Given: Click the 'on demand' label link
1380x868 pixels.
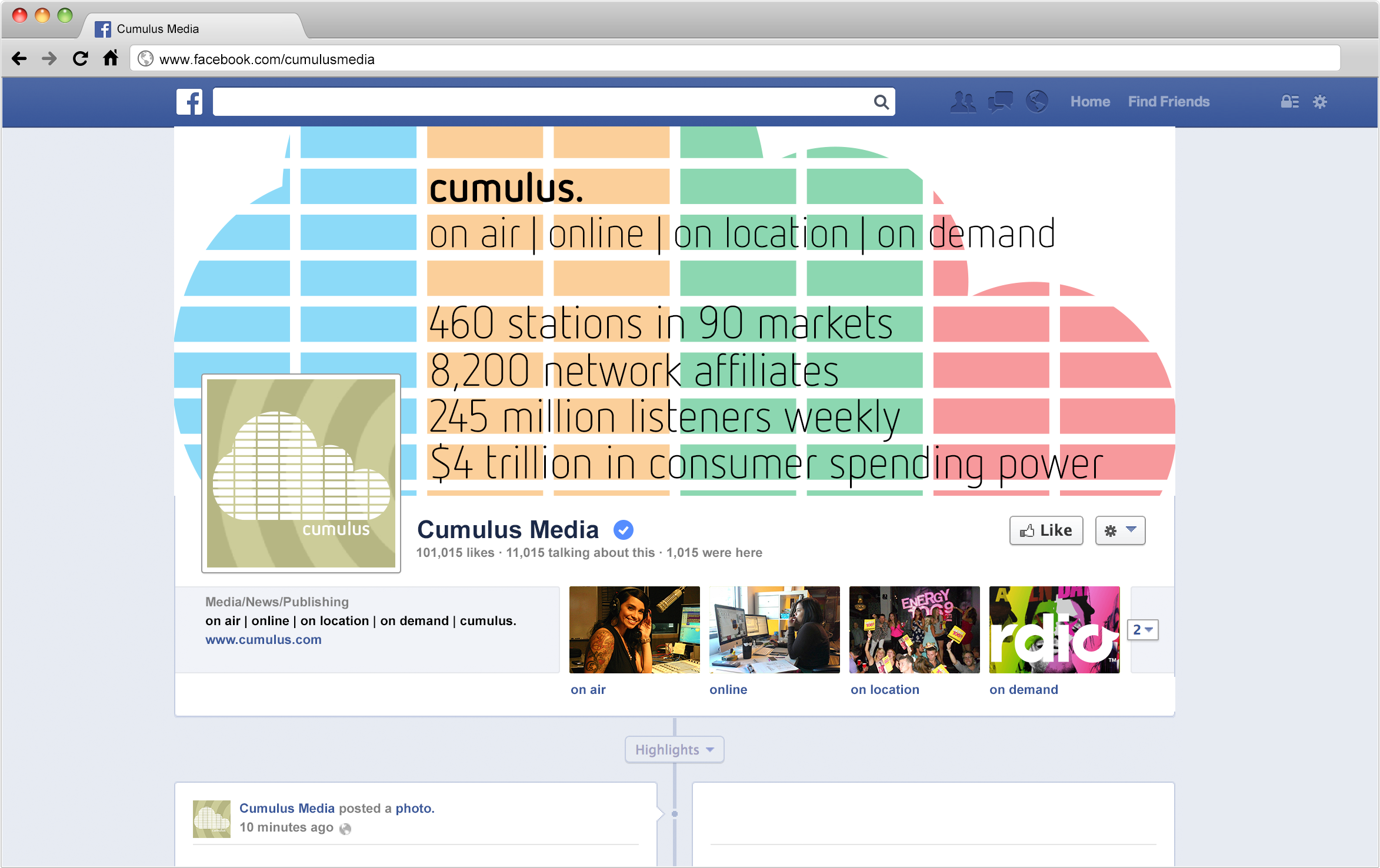Looking at the screenshot, I should pos(1024,690).
